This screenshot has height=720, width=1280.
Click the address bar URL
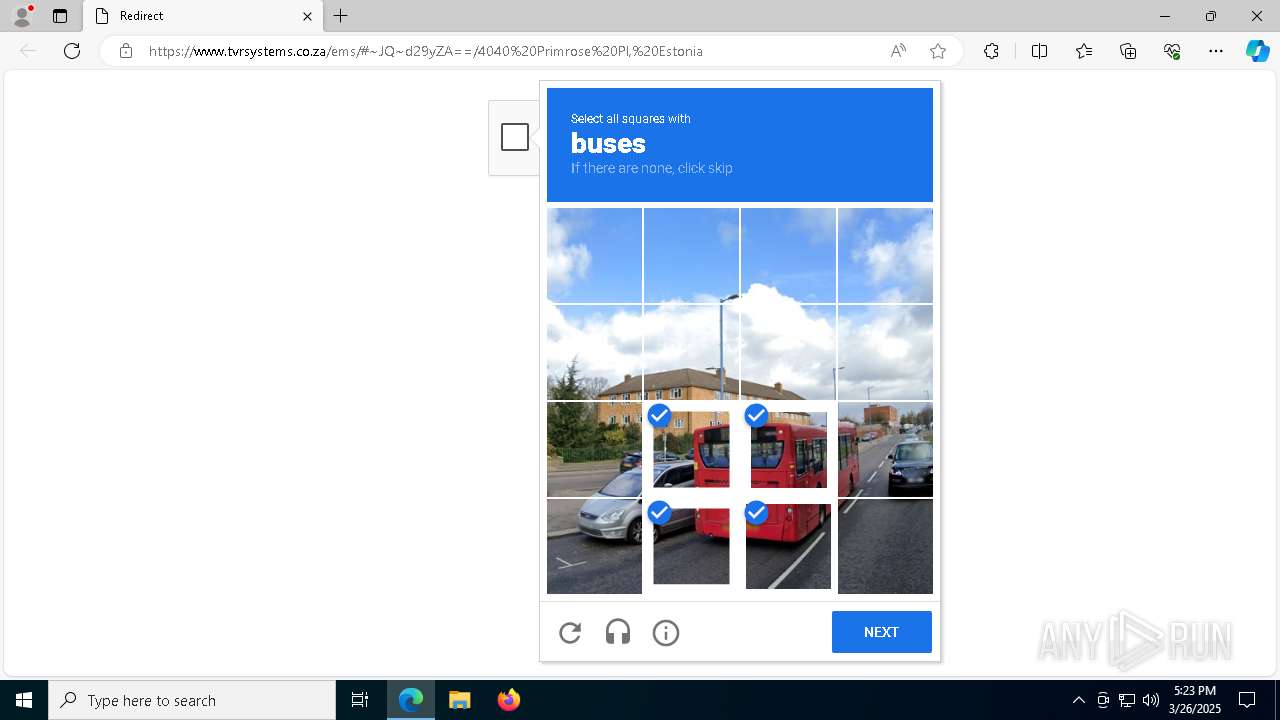pos(426,51)
